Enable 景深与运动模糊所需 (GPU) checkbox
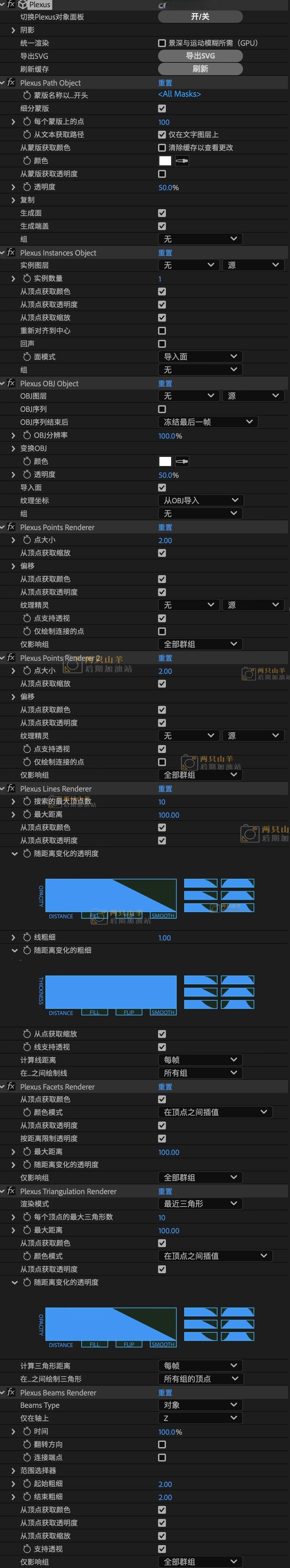 tap(162, 43)
